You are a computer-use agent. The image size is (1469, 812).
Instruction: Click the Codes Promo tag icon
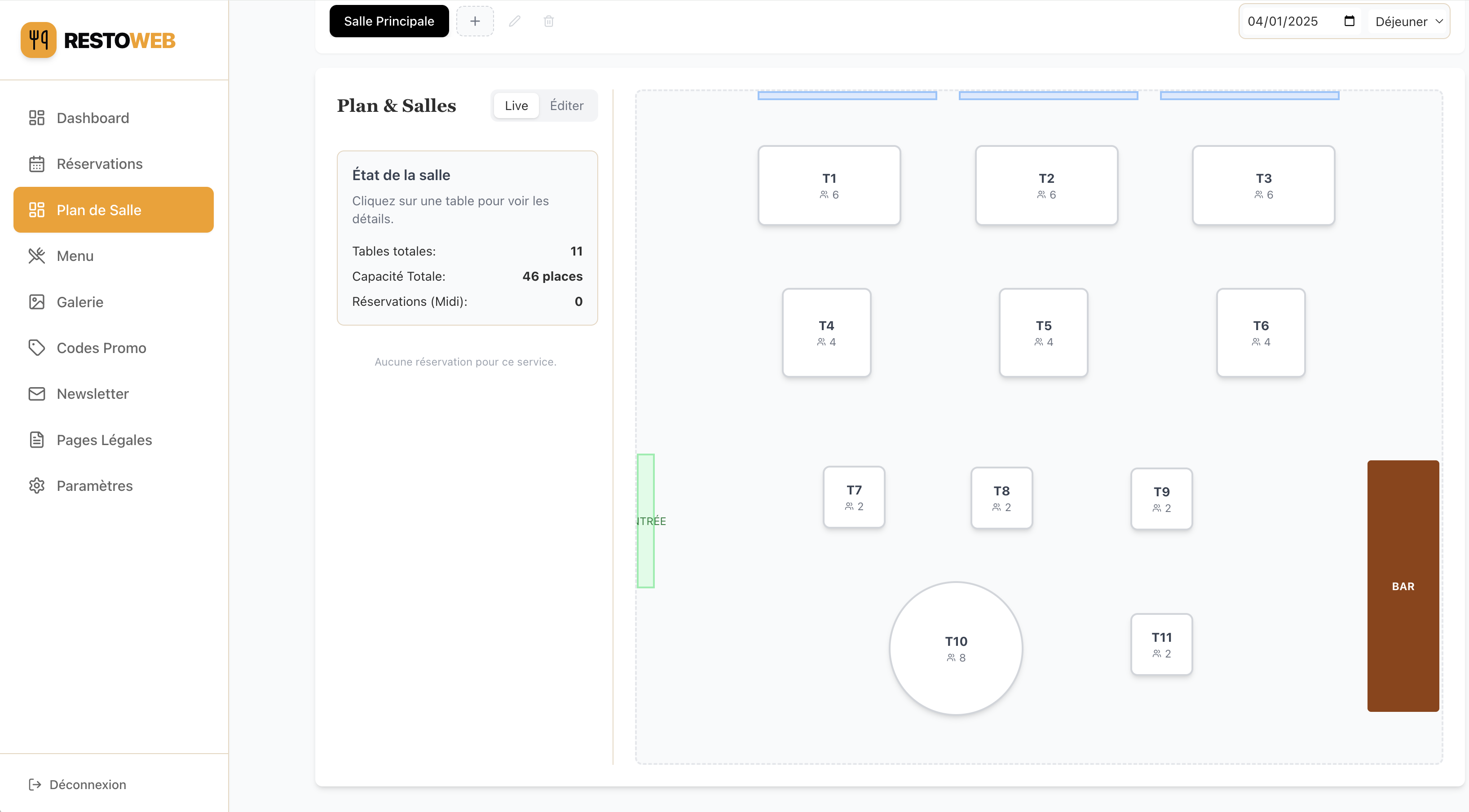[x=36, y=348]
